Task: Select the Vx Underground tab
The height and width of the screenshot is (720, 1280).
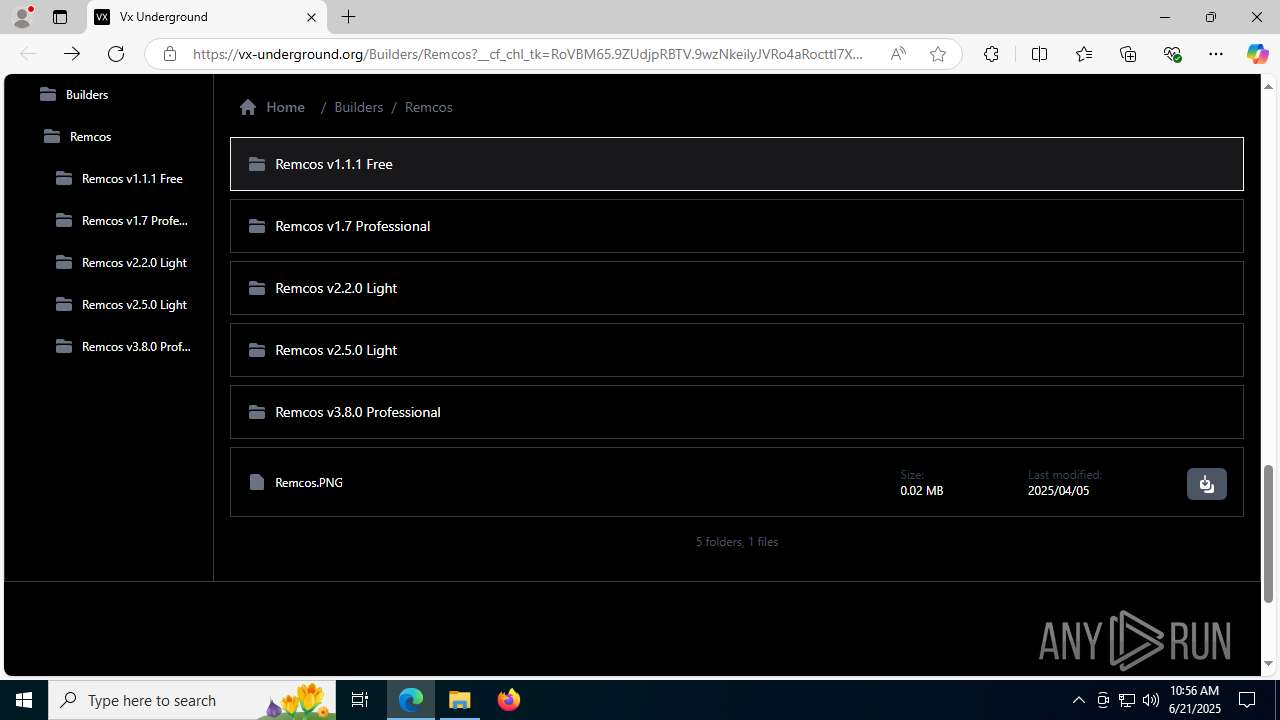Action: tap(207, 17)
